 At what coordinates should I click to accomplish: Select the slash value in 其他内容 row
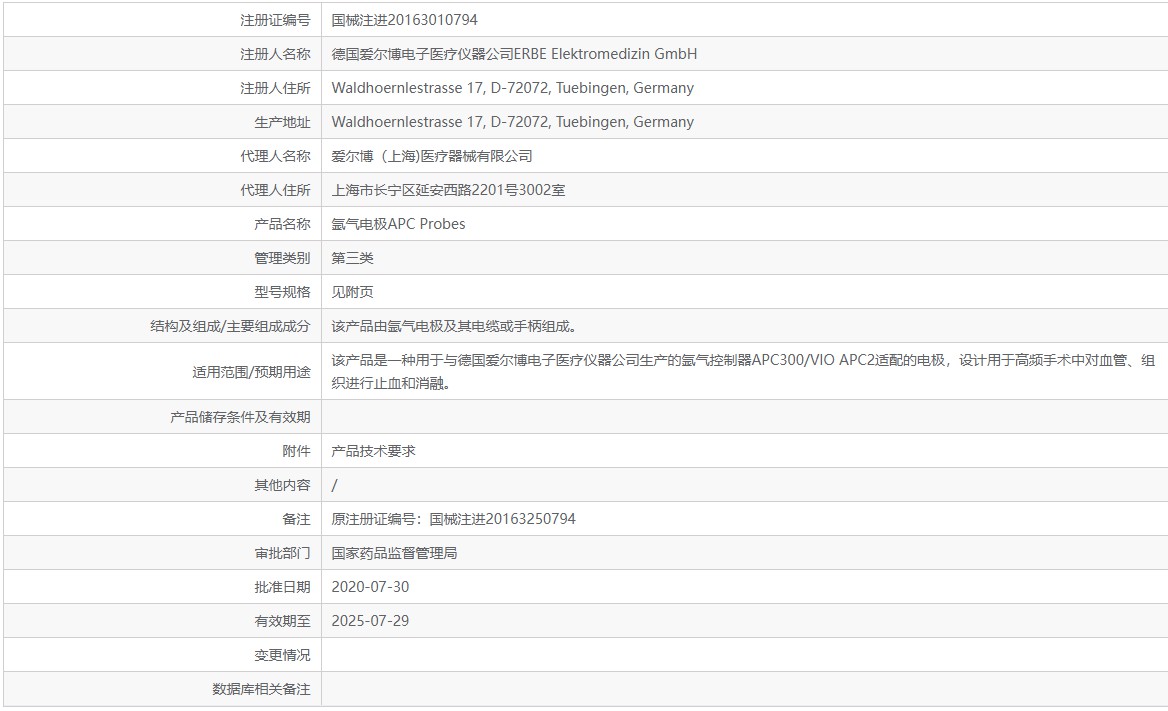334,485
